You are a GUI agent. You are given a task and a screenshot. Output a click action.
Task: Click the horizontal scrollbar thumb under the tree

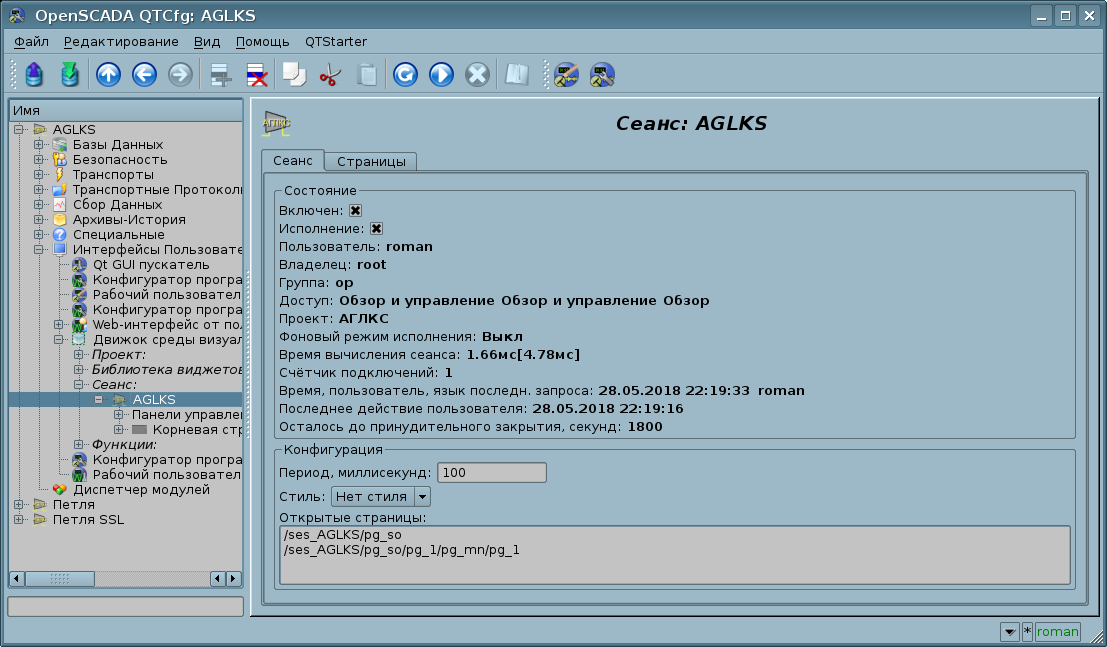click(60, 578)
